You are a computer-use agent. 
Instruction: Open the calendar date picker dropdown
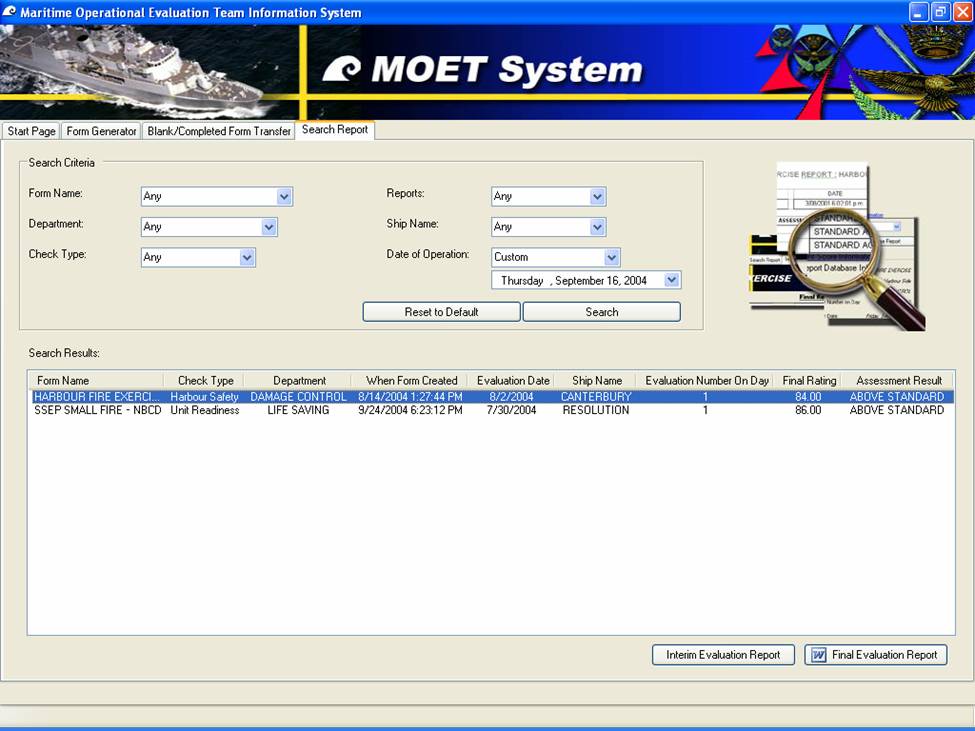pyautogui.click(x=672, y=281)
